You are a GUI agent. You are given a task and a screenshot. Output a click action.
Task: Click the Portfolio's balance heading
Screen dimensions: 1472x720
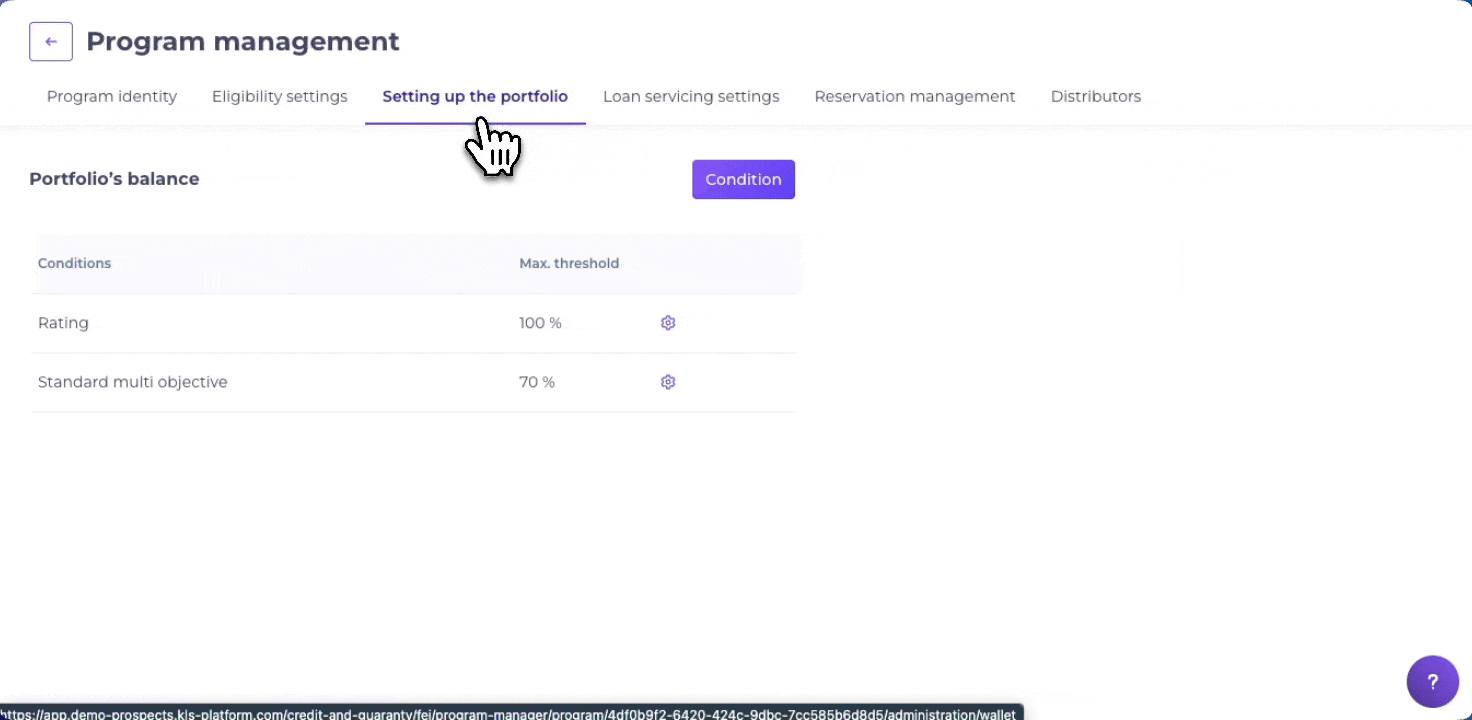pyautogui.click(x=114, y=179)
